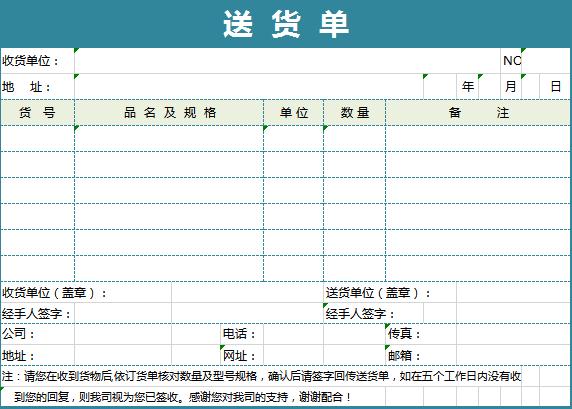
Task: Click the note line starting with 注：请您在收到货物后
Action: [261, 376]
